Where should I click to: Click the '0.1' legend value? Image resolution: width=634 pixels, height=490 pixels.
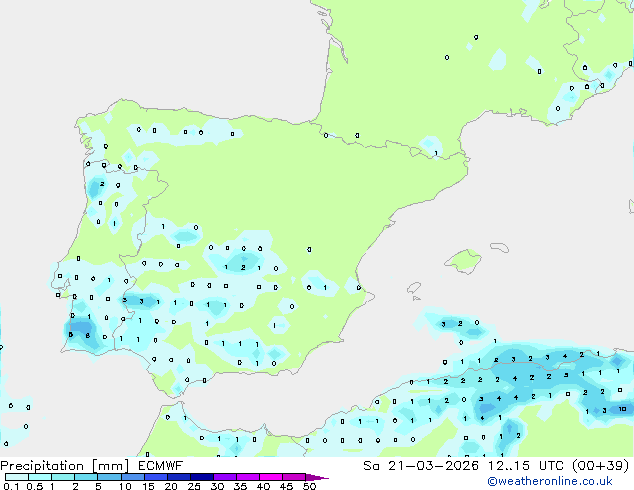pos(11,486)
